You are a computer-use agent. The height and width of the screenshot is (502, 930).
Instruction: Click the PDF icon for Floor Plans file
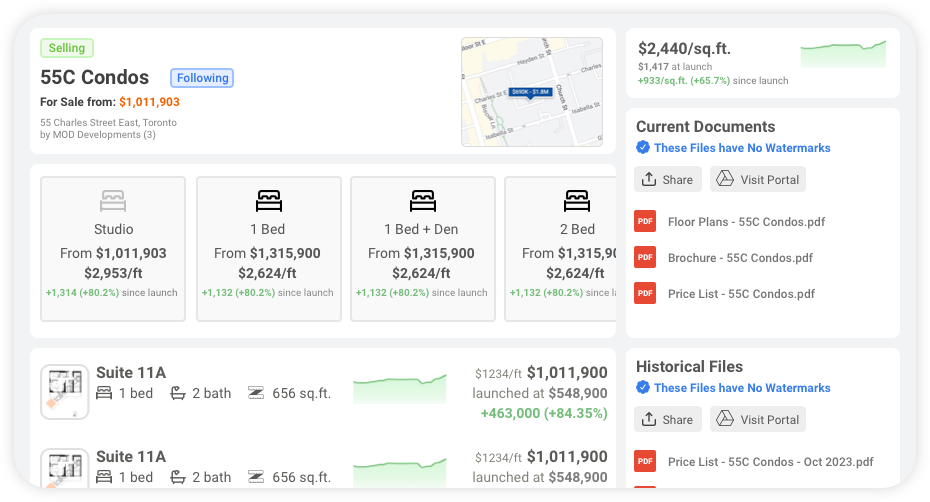coord(645,222)
